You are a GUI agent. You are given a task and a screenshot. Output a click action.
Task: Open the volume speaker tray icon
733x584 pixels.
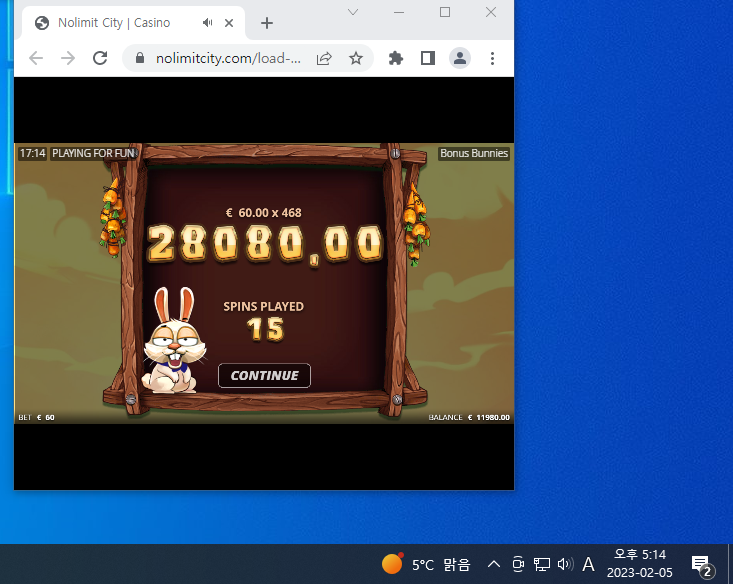click(x=566, y=564)
